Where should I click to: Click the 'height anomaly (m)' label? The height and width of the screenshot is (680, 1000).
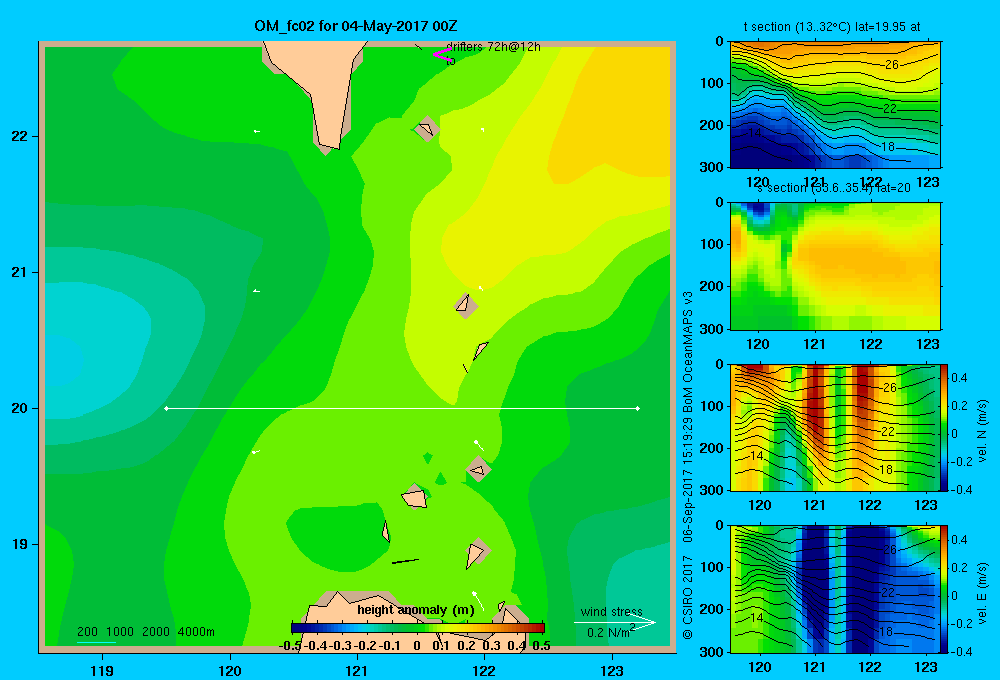click(416, 610)
